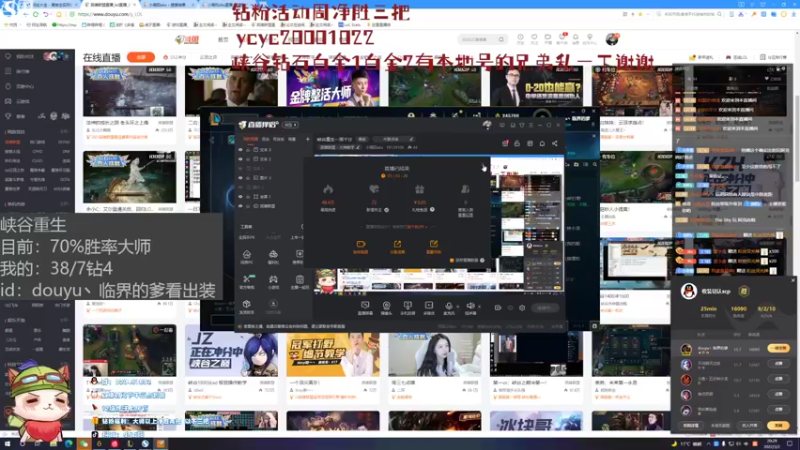This screenshot has width=800, height=450.
Task: Click the heart follow icon atop the Douyu sidebar
Action: [x=8, y=56]
